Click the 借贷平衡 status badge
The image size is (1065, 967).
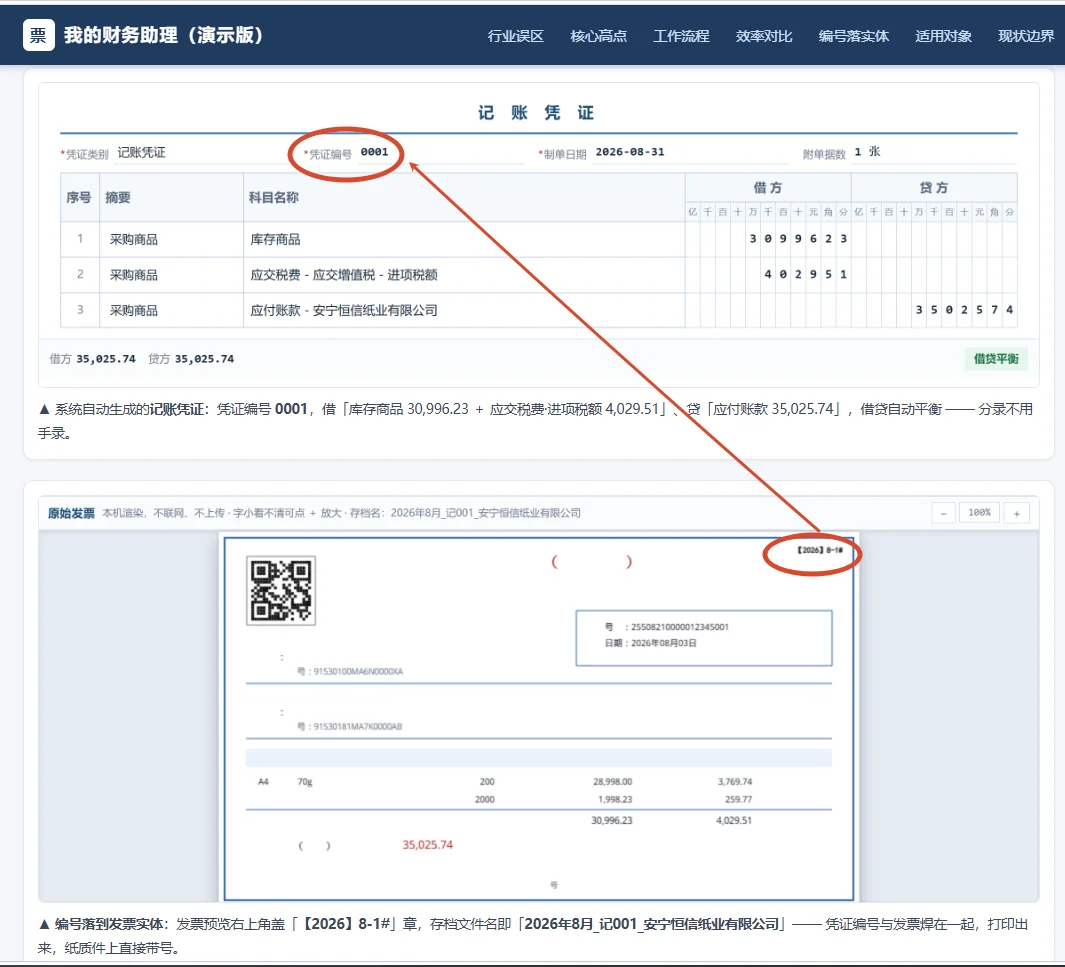(996, 359)
